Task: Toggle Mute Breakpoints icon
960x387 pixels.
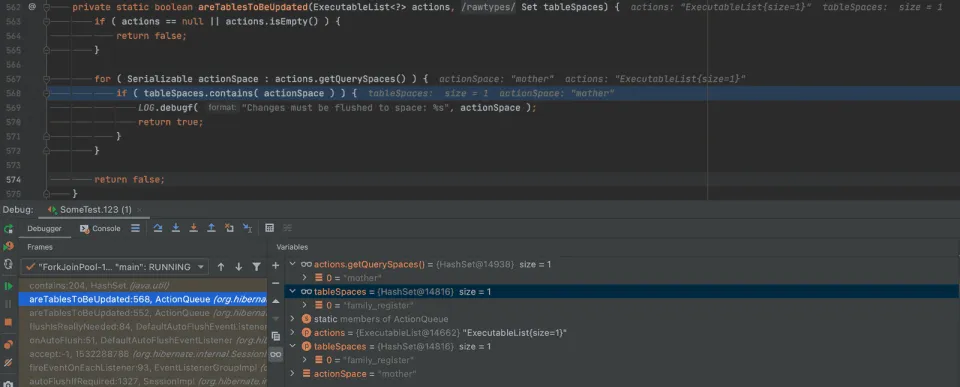Action: 9,363
